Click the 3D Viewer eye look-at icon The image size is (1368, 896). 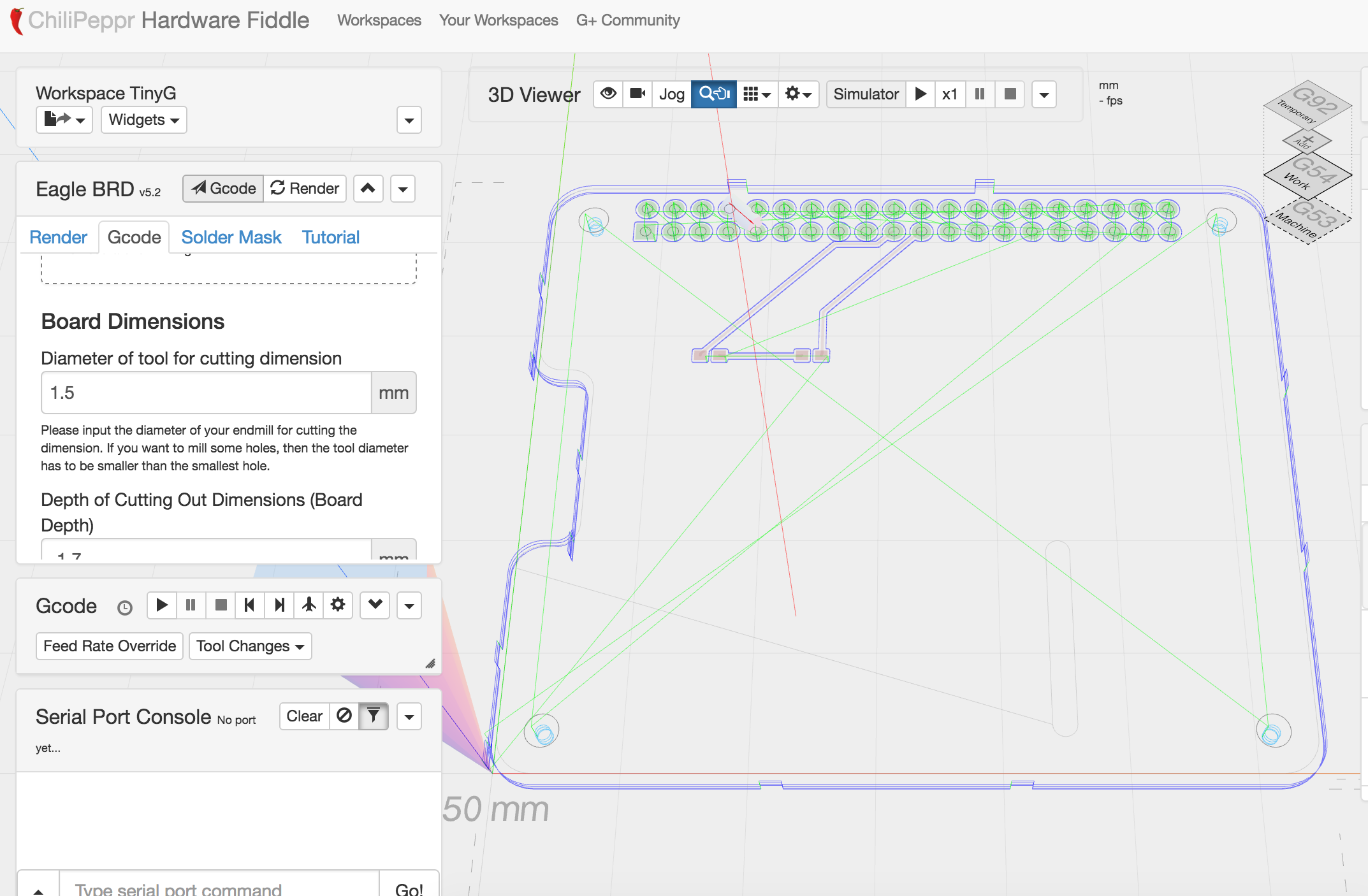[608, 94]
